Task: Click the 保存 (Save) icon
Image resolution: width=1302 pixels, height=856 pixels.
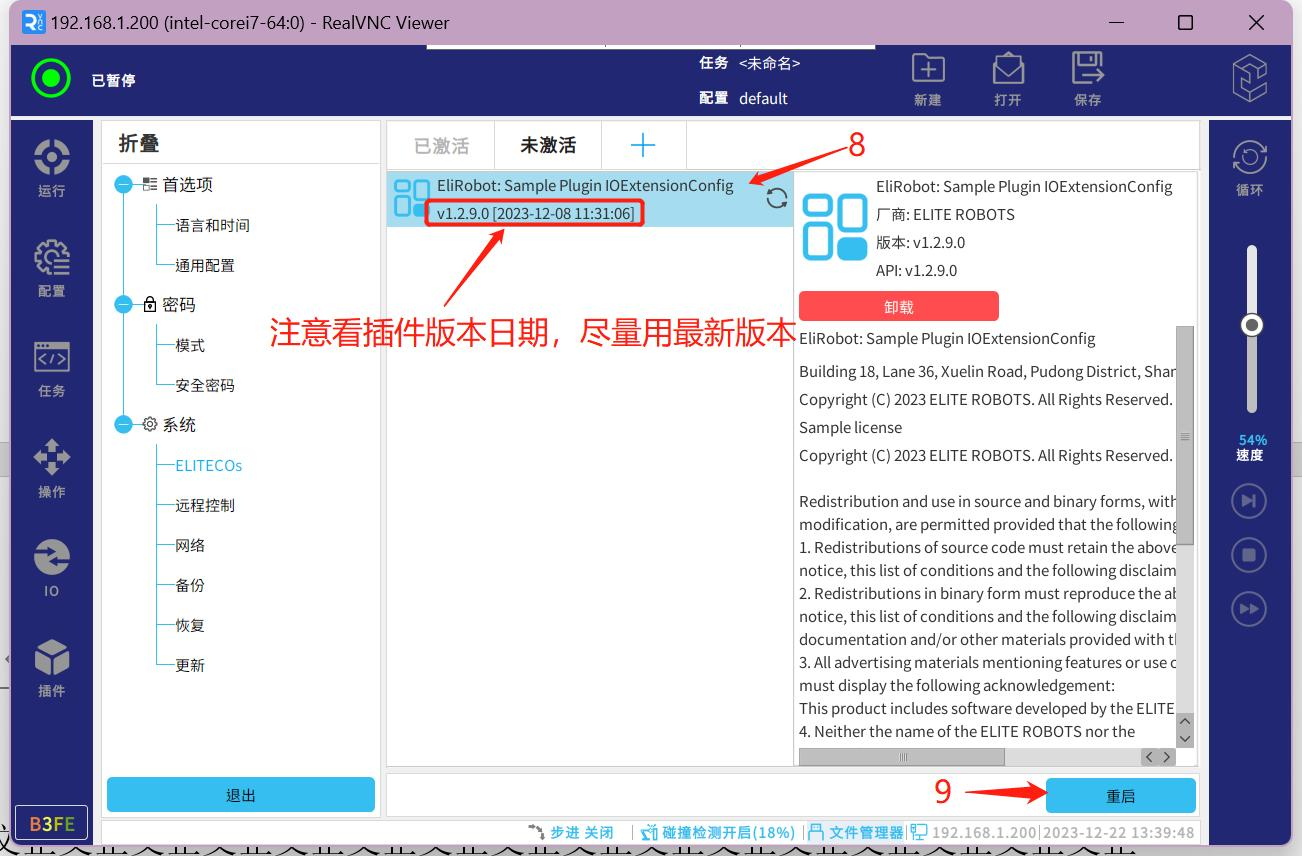Action: (1087, 79)
